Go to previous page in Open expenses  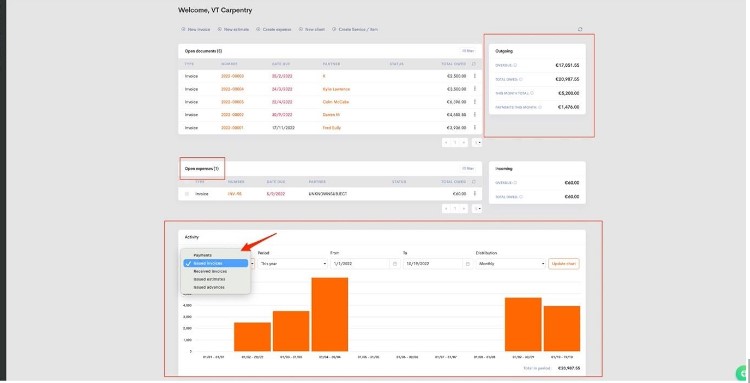coord(446,209)
